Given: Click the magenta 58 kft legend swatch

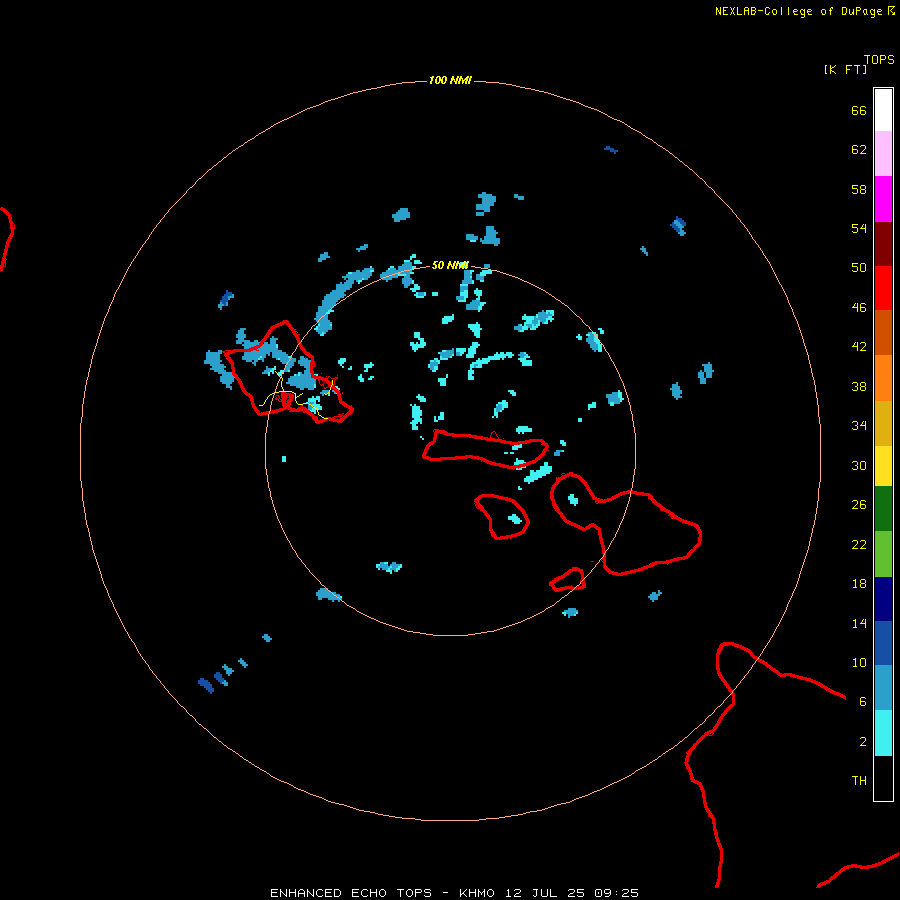Looking at the screenshot, I should [x=883, y=199].
